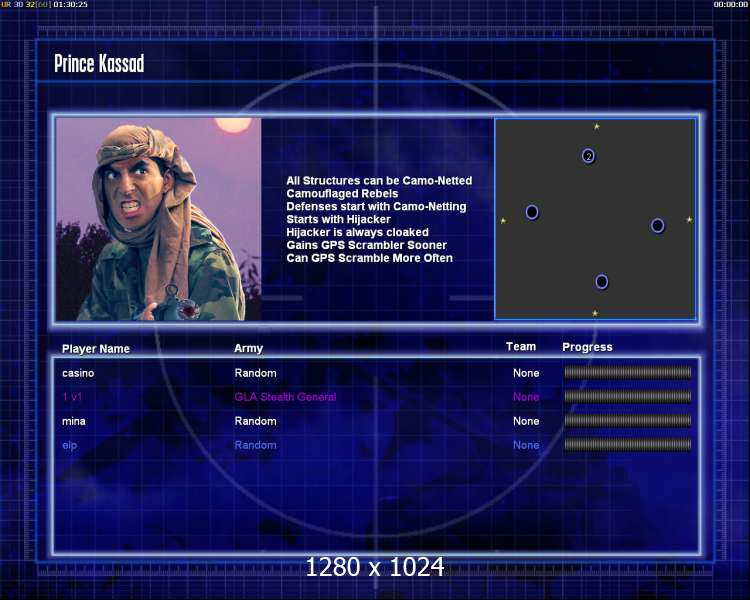Click mina's team value "None"
The image size is (750, 600).
point(526,421)
